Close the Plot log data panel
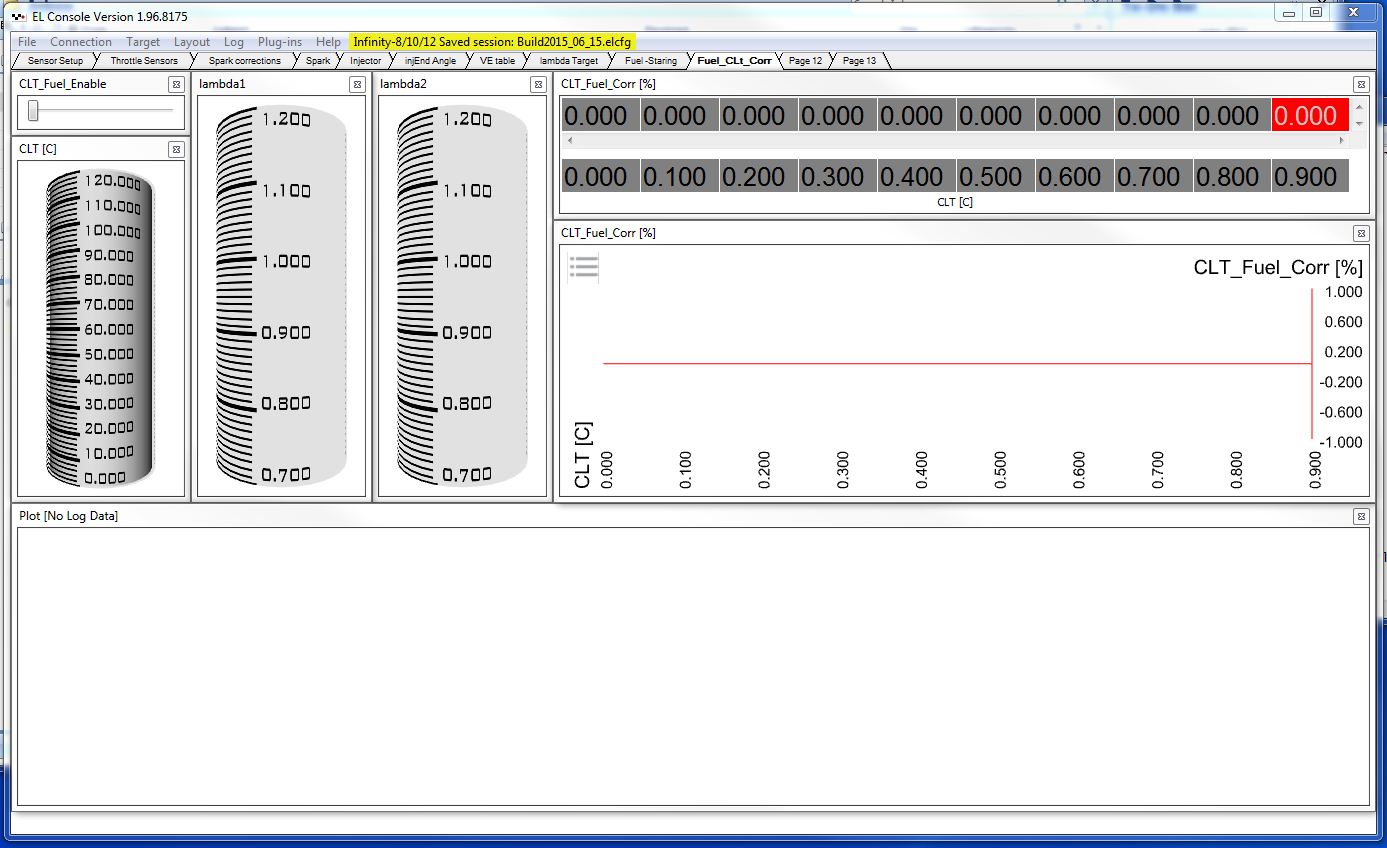This screenshot has width=1387, height=848. [1360, 516]
